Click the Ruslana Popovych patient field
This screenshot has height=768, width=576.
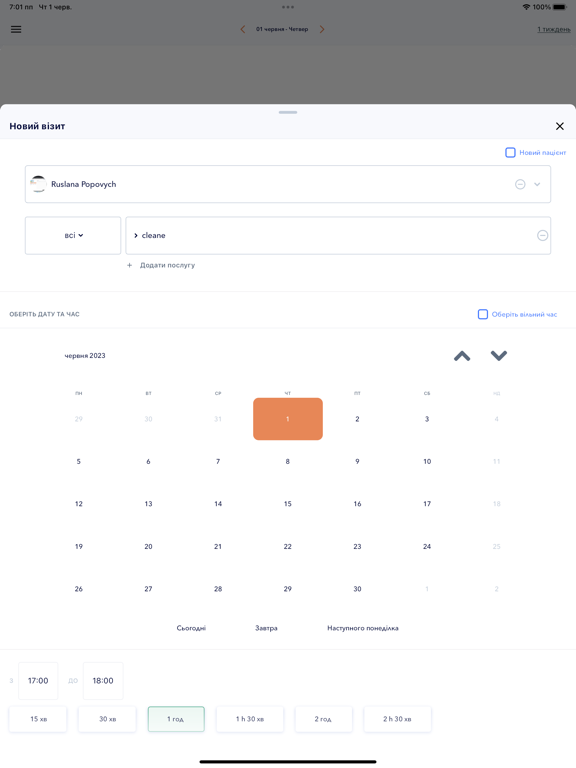coord(288,184)
